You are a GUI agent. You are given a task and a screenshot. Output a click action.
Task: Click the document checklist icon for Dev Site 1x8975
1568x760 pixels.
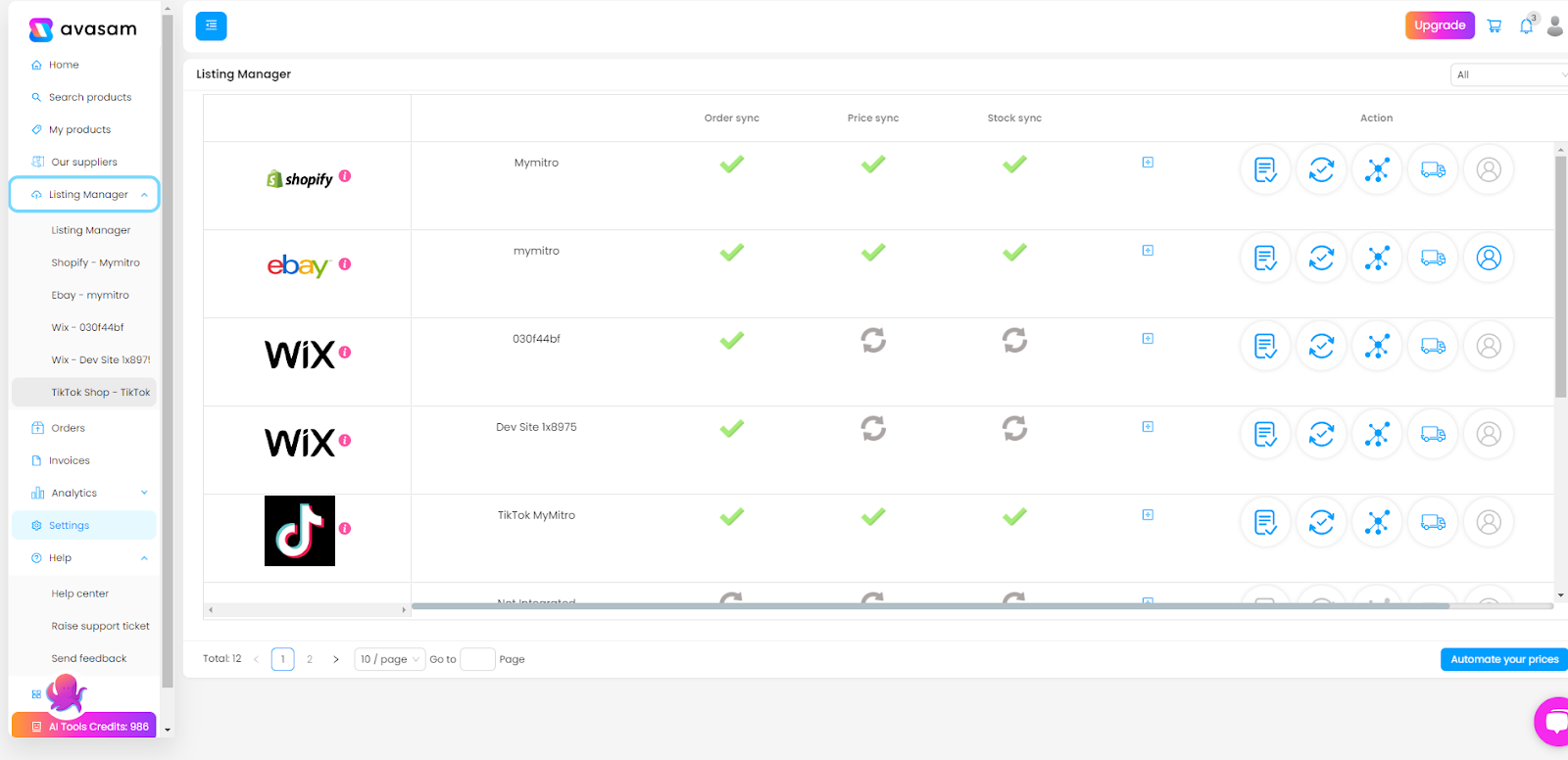[1265, 434]
